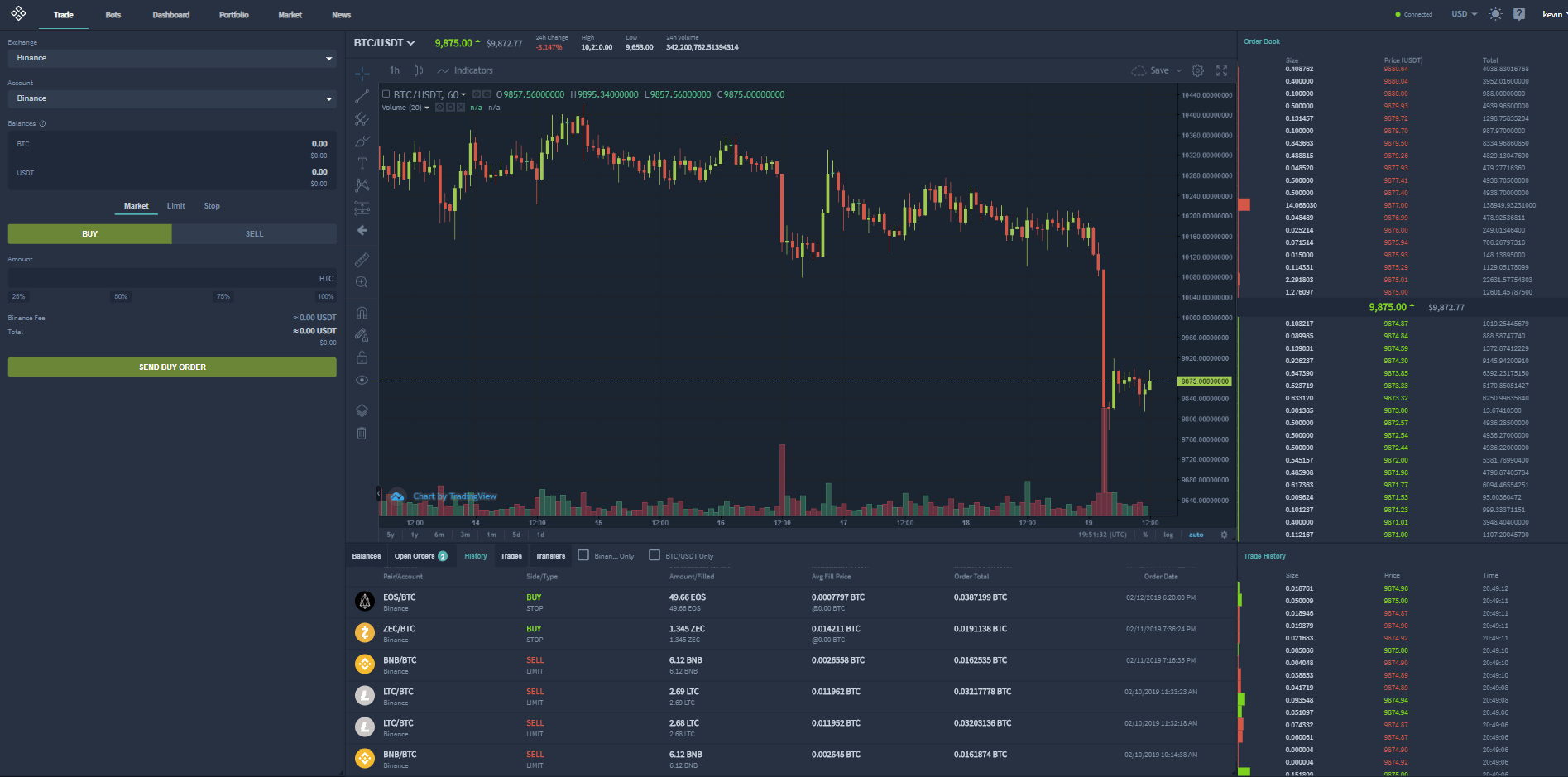This screenshot has width=1568, height=777.
Task: Hide the Volume indicator eye icon
Action: pyautogui.click(x=439, y=108)
